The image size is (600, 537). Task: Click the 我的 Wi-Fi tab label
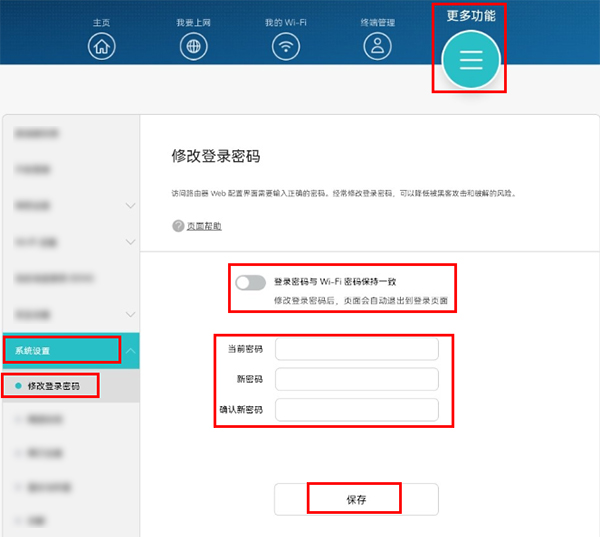(x=286, y=23)
